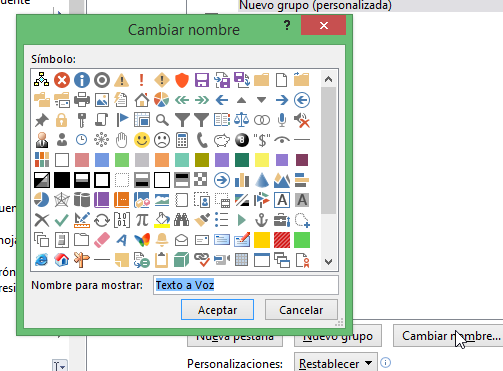Choose the piggy bank symbol
Image resolution: width=503 pixels, height=371 pixels.
tap(222, 140)
